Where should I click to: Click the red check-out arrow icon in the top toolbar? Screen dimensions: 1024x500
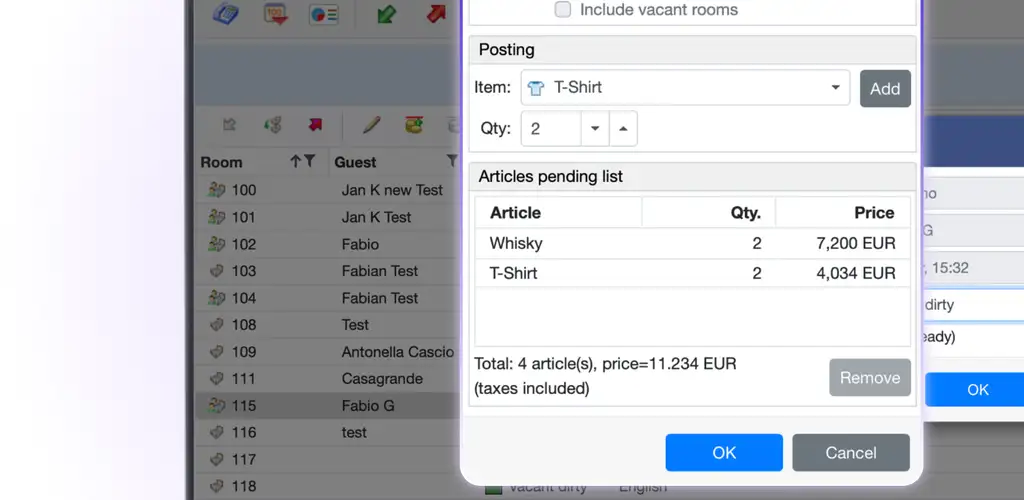[x=436, y=15]
